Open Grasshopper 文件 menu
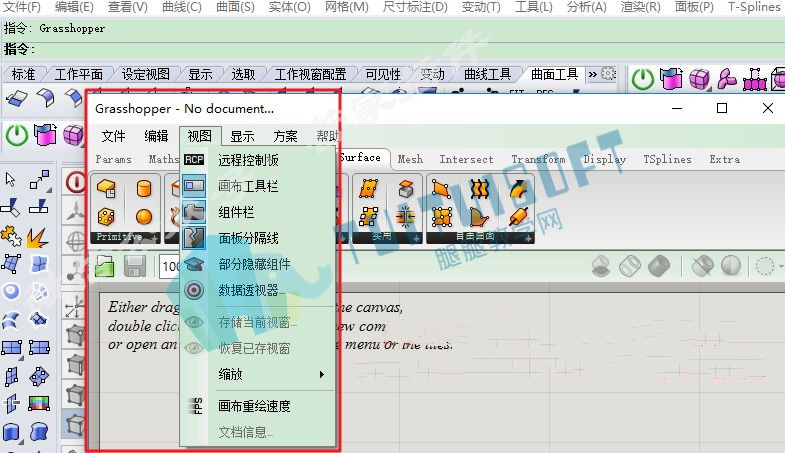The image size is (785, 453). [114, 136]
